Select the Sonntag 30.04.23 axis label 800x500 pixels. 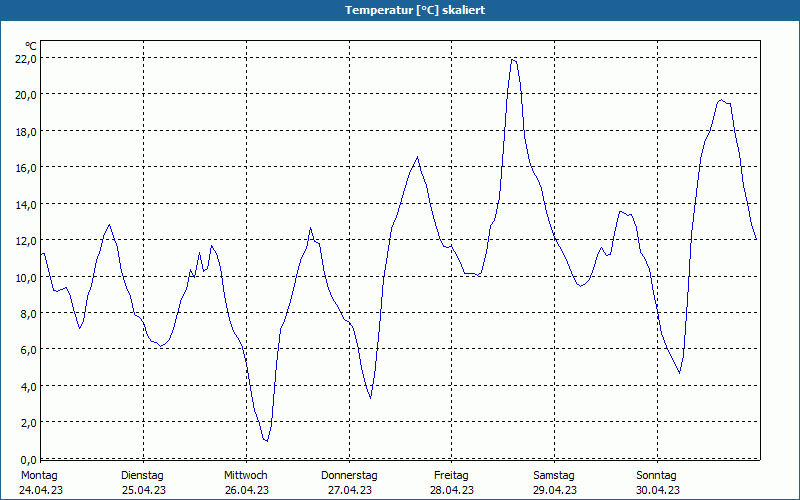coord(657,483)
